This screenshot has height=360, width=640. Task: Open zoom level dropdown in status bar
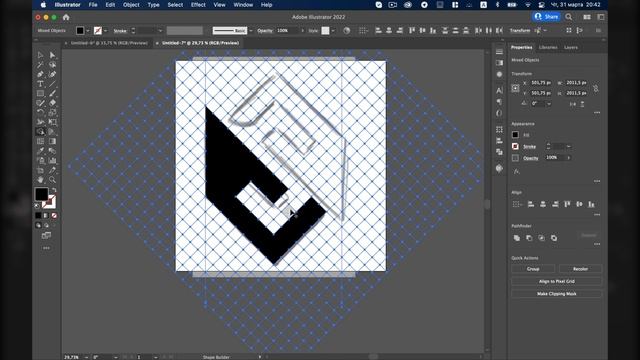pos(86,357)
